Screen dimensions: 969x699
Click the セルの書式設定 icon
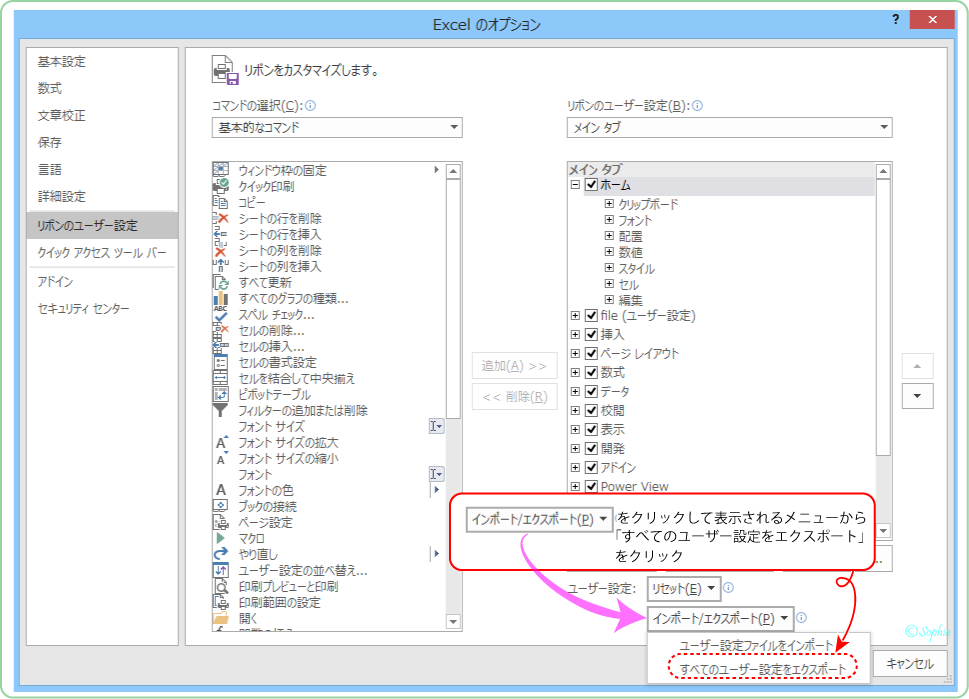(x=221, y=363)
